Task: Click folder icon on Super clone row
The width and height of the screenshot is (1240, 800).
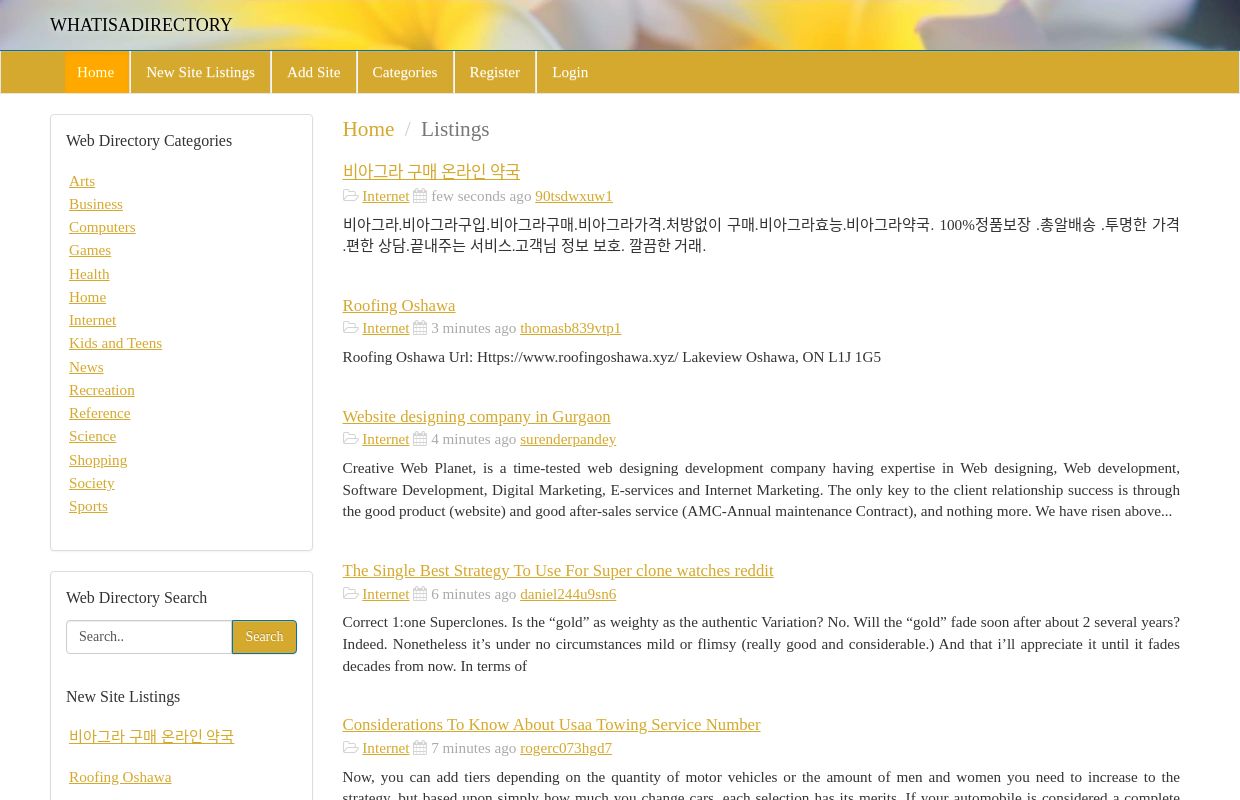Action: pos(350,594)
